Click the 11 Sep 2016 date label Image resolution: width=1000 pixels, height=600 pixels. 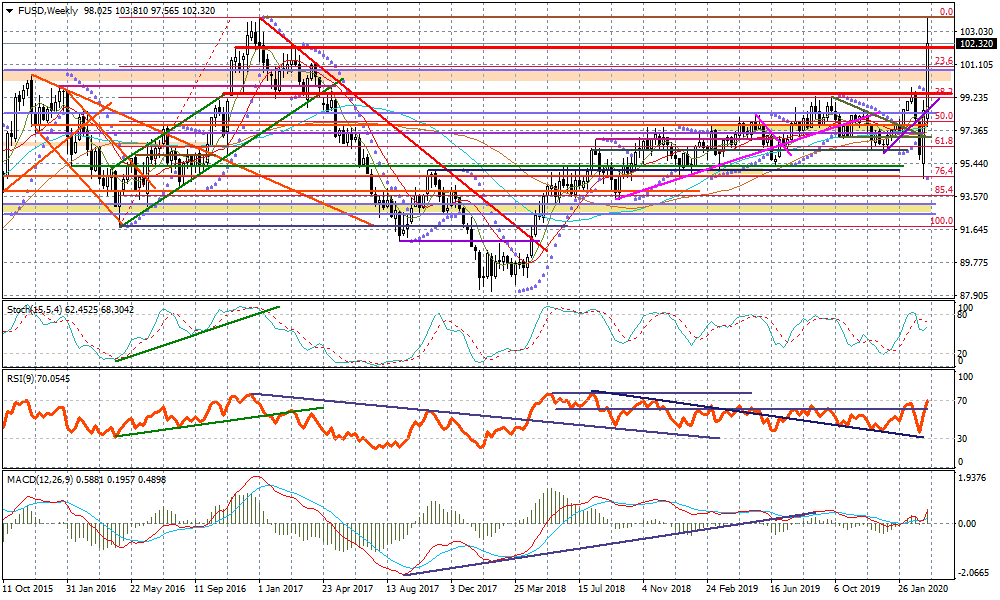tap(220, 589)
